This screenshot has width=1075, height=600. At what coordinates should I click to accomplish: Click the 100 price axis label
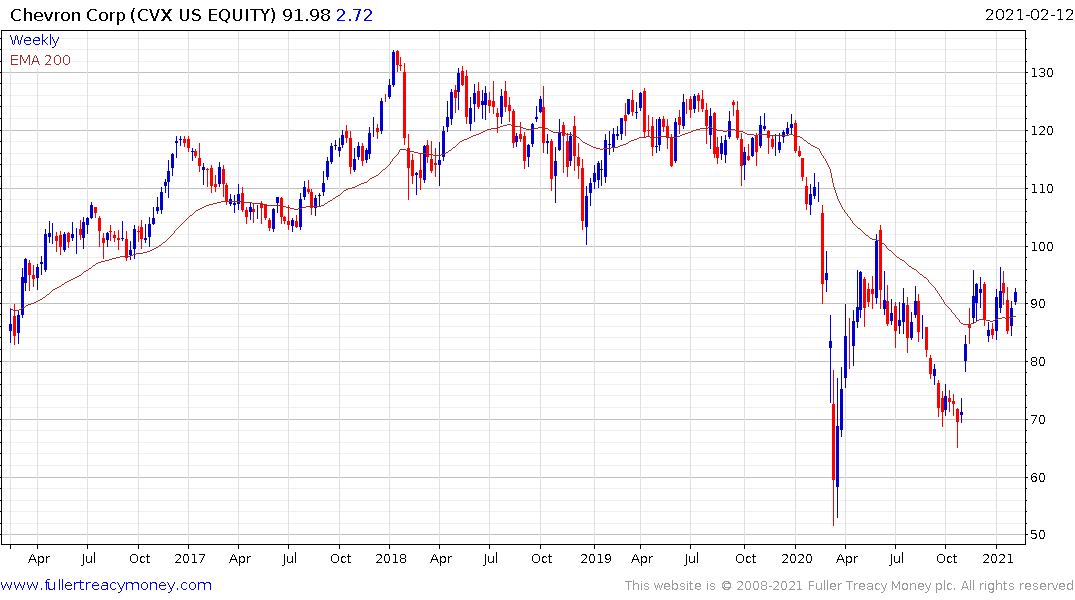pos(1042,246)
